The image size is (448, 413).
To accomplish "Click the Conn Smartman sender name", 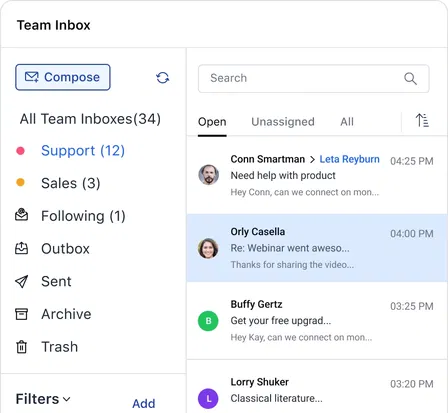I will (x=268, y=159).
